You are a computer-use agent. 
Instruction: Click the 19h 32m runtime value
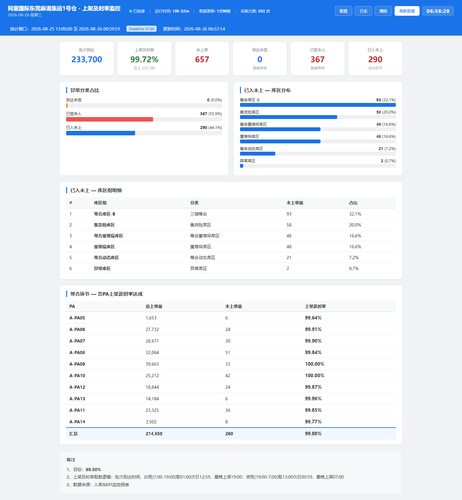(181, 11)
